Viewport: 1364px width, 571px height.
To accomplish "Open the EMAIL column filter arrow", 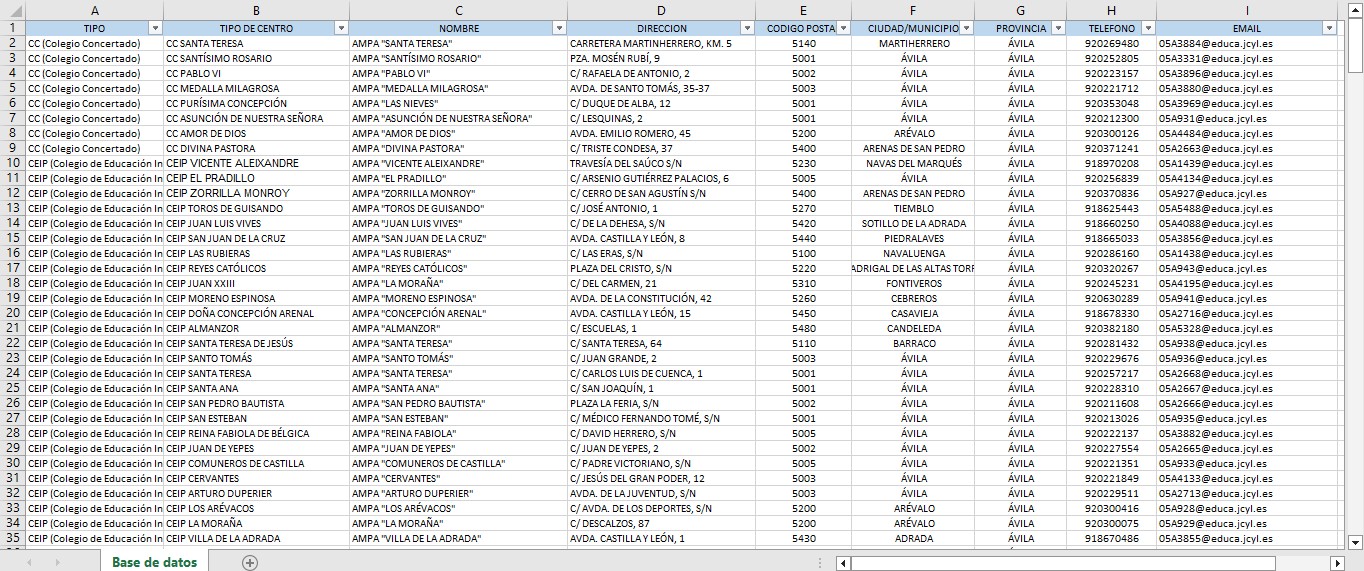I will 1328,29.
